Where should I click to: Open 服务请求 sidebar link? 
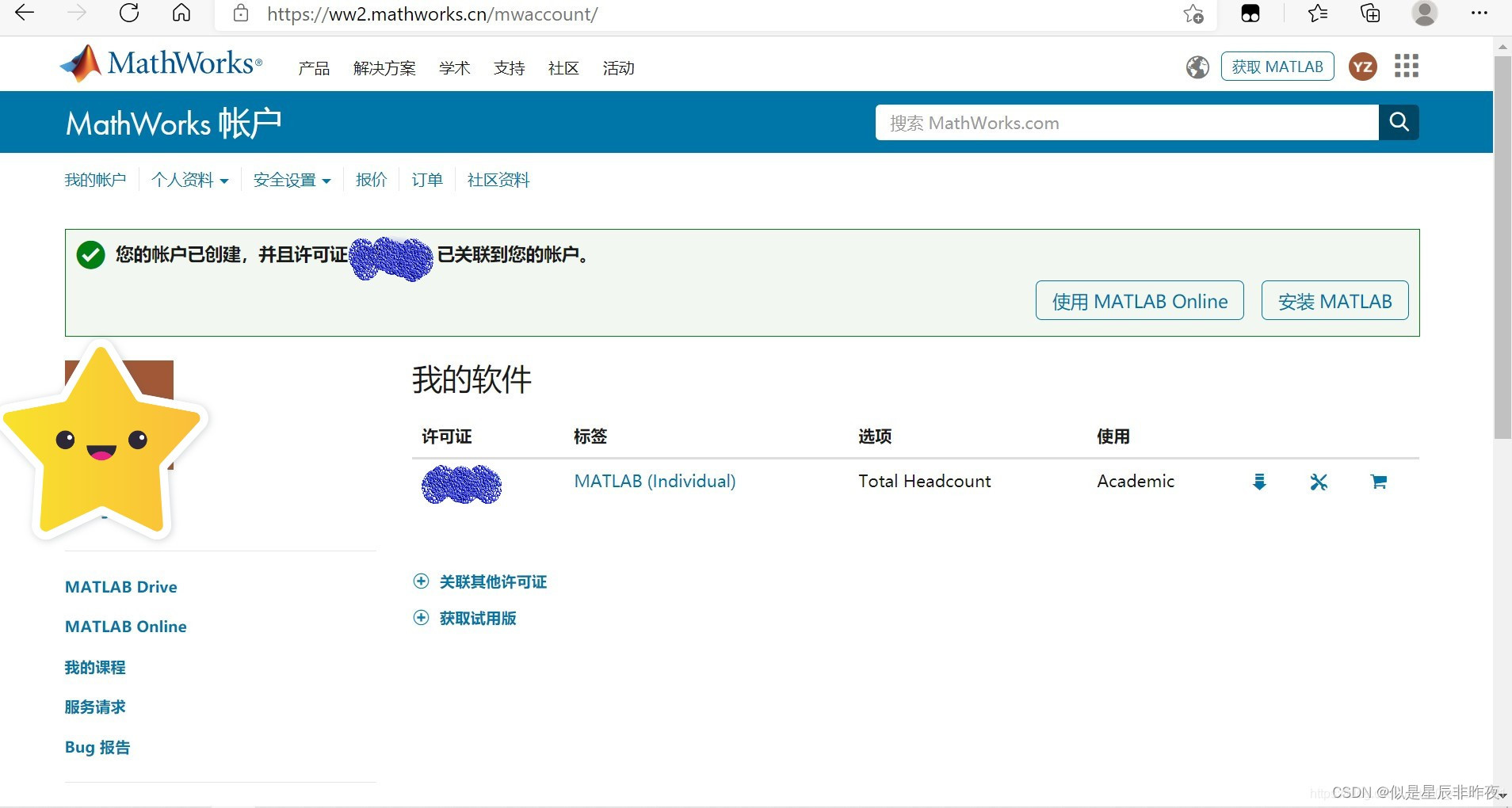click(95, 707)
